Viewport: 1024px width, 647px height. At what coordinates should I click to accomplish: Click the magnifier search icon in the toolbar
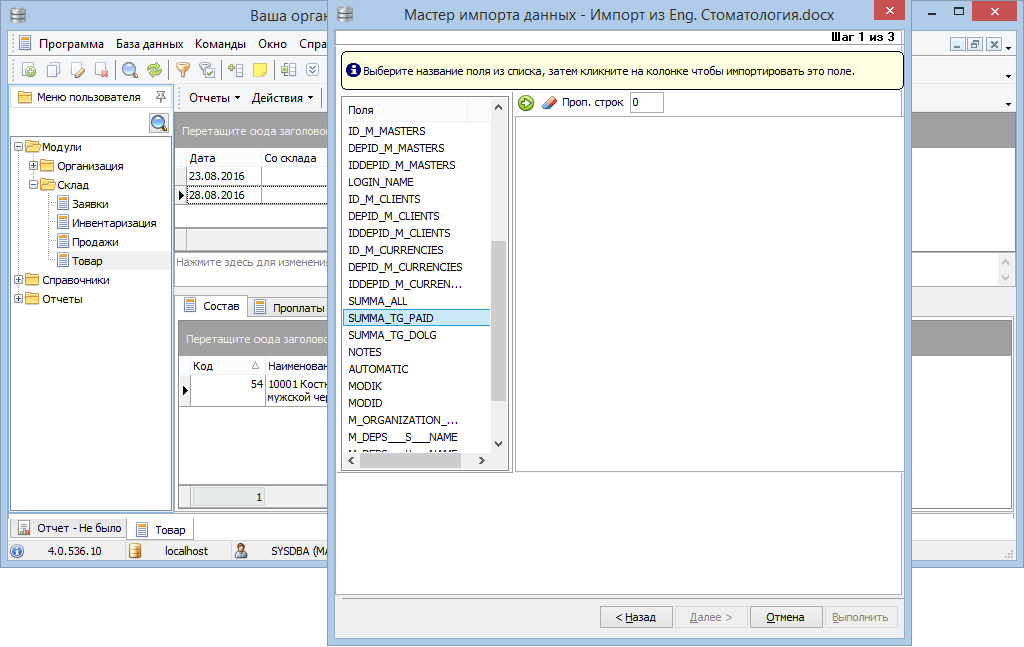(130, 70)
